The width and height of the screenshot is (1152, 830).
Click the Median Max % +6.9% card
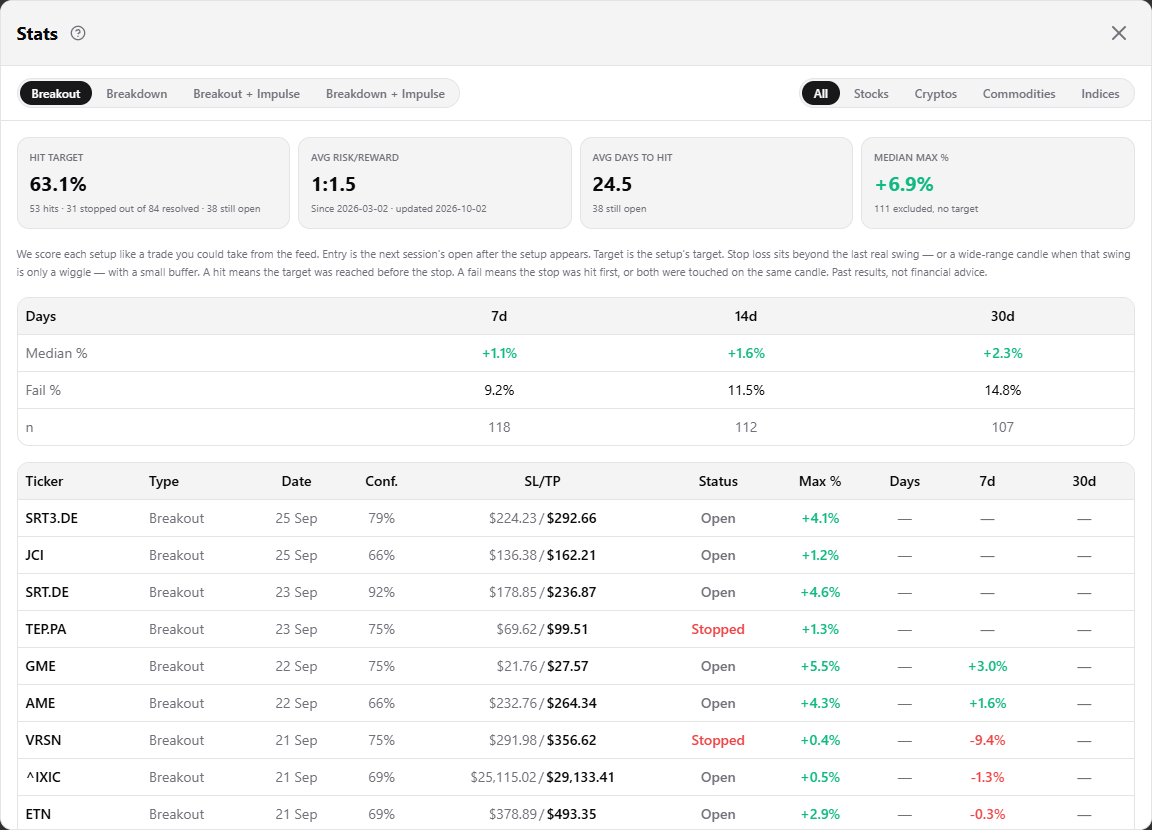click(x=998, y=183)
